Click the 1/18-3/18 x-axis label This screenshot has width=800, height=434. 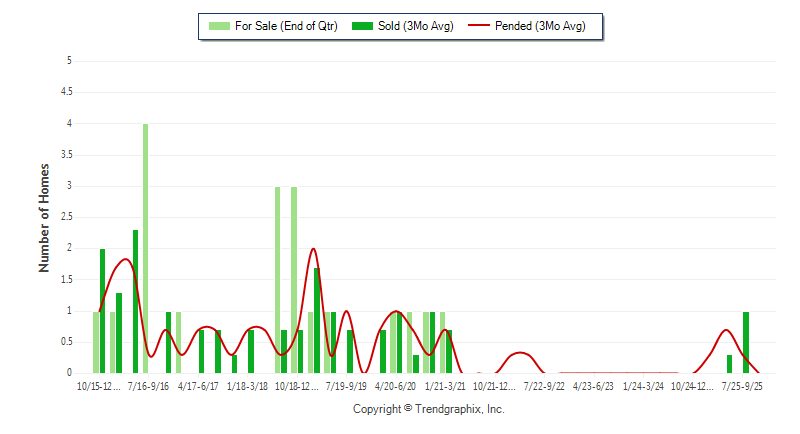click(247, 385)
